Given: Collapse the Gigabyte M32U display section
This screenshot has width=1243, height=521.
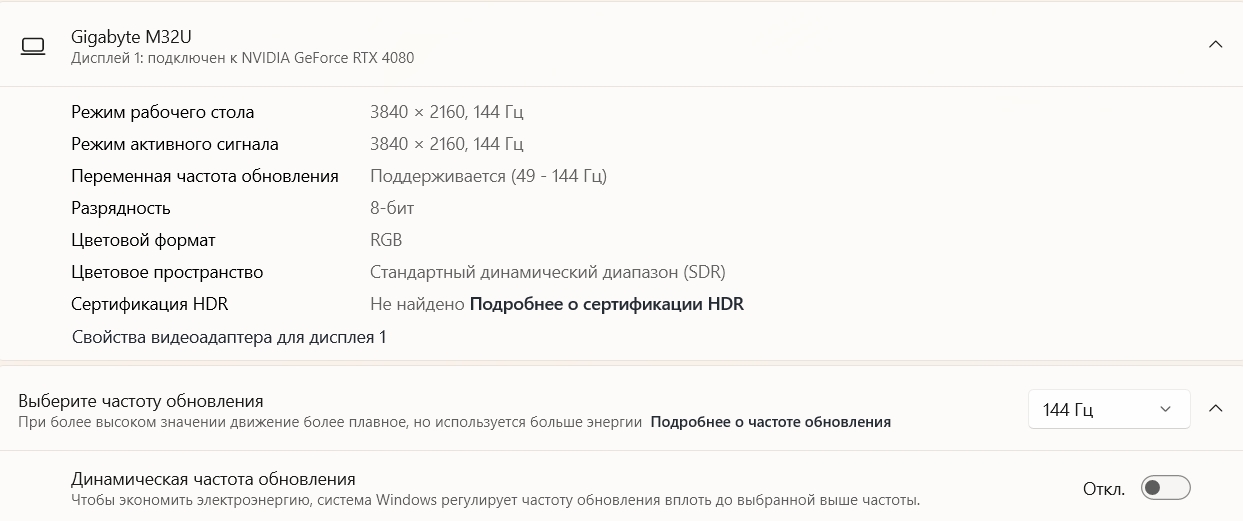Looking at the screenshot, I should coord(1215,44).
